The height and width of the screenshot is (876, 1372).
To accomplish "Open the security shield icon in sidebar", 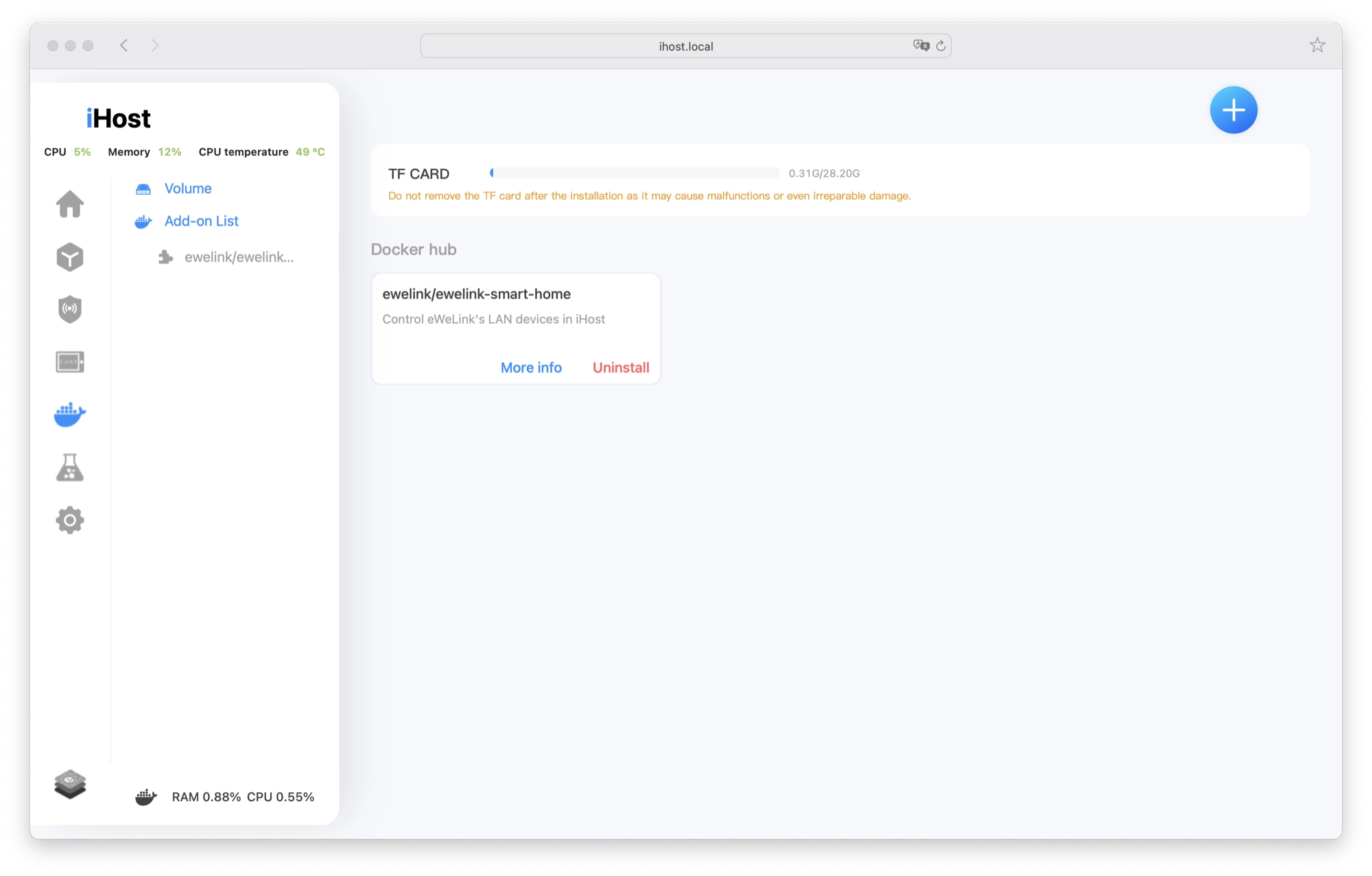I will 70,309.
